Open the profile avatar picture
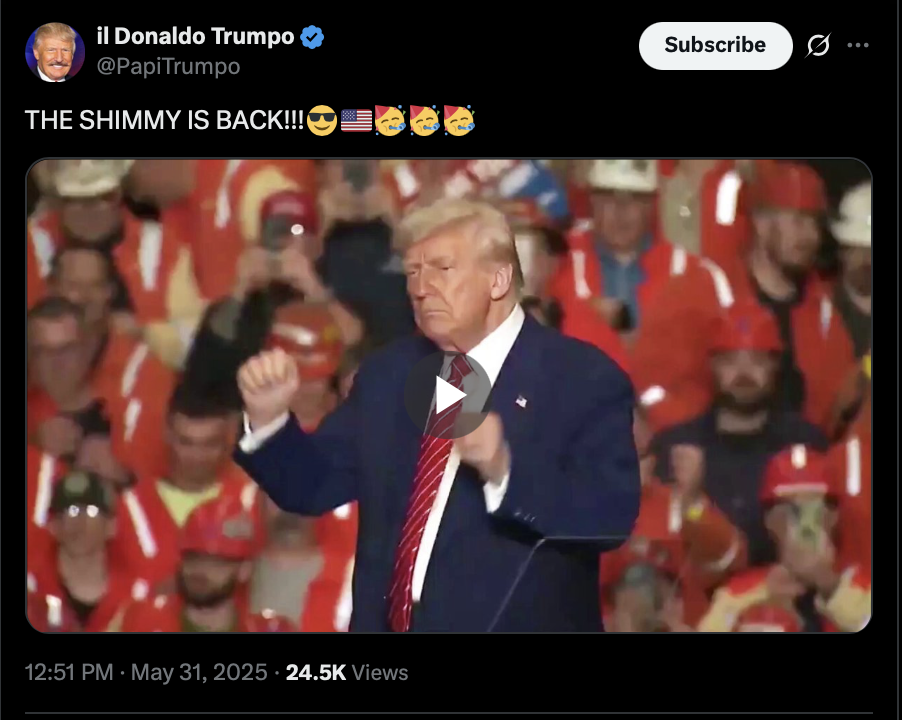 point(55,52)
